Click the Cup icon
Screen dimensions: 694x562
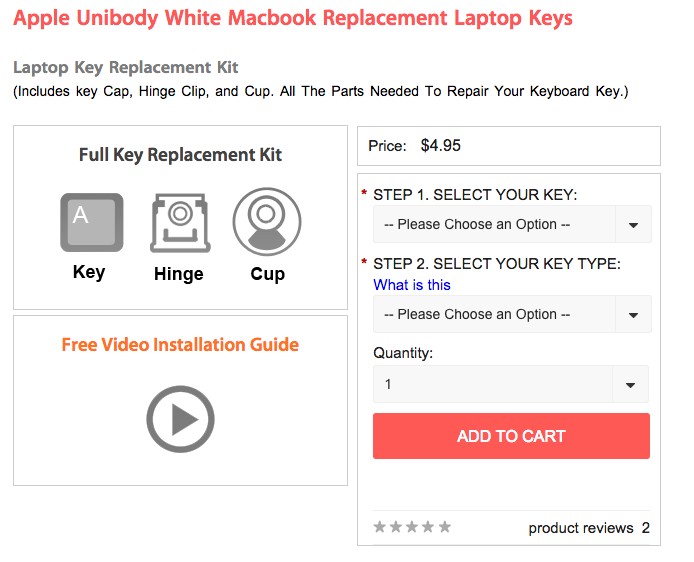267,222
